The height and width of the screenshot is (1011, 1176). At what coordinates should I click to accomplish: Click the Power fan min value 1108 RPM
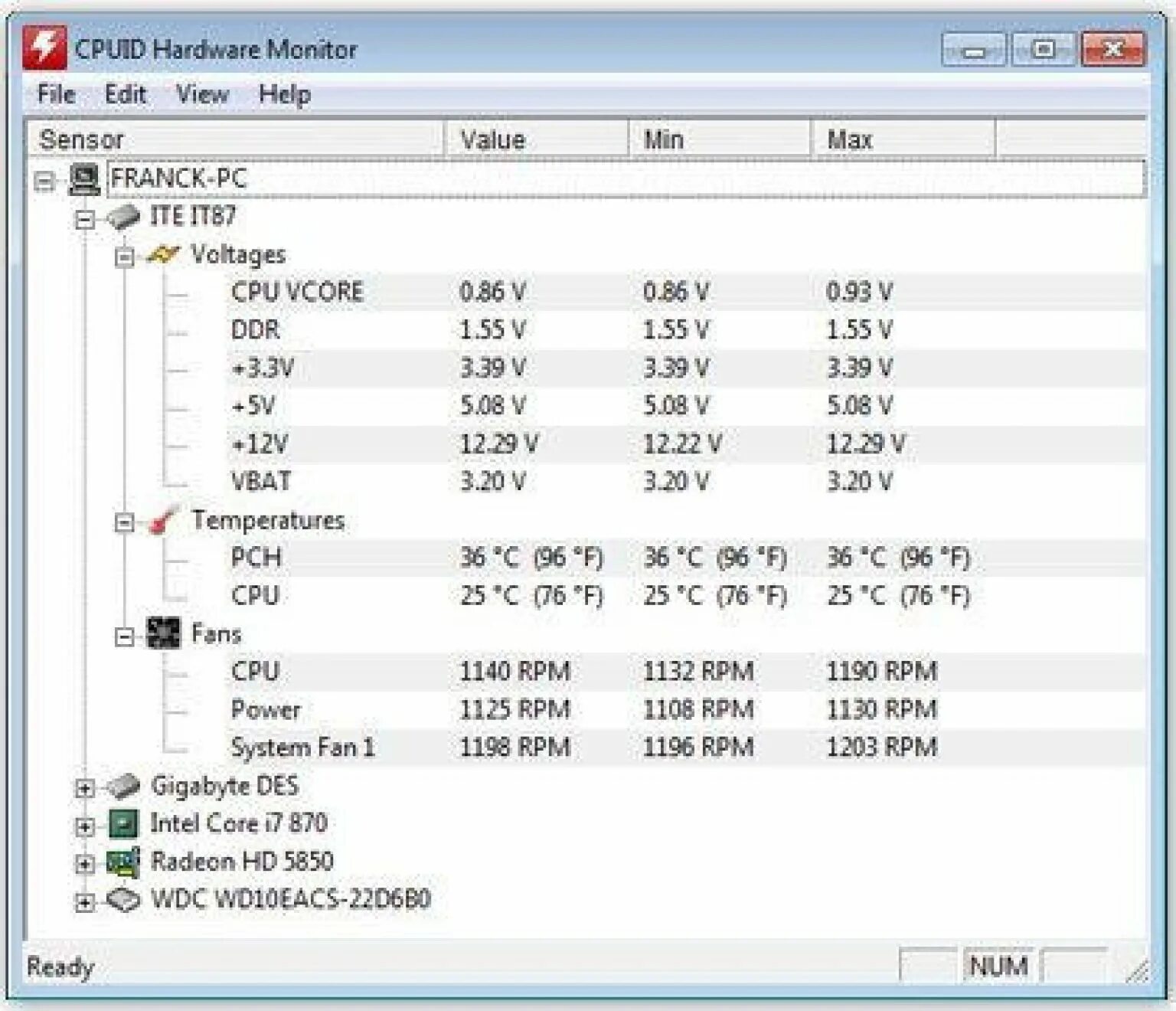click(698, 709)
